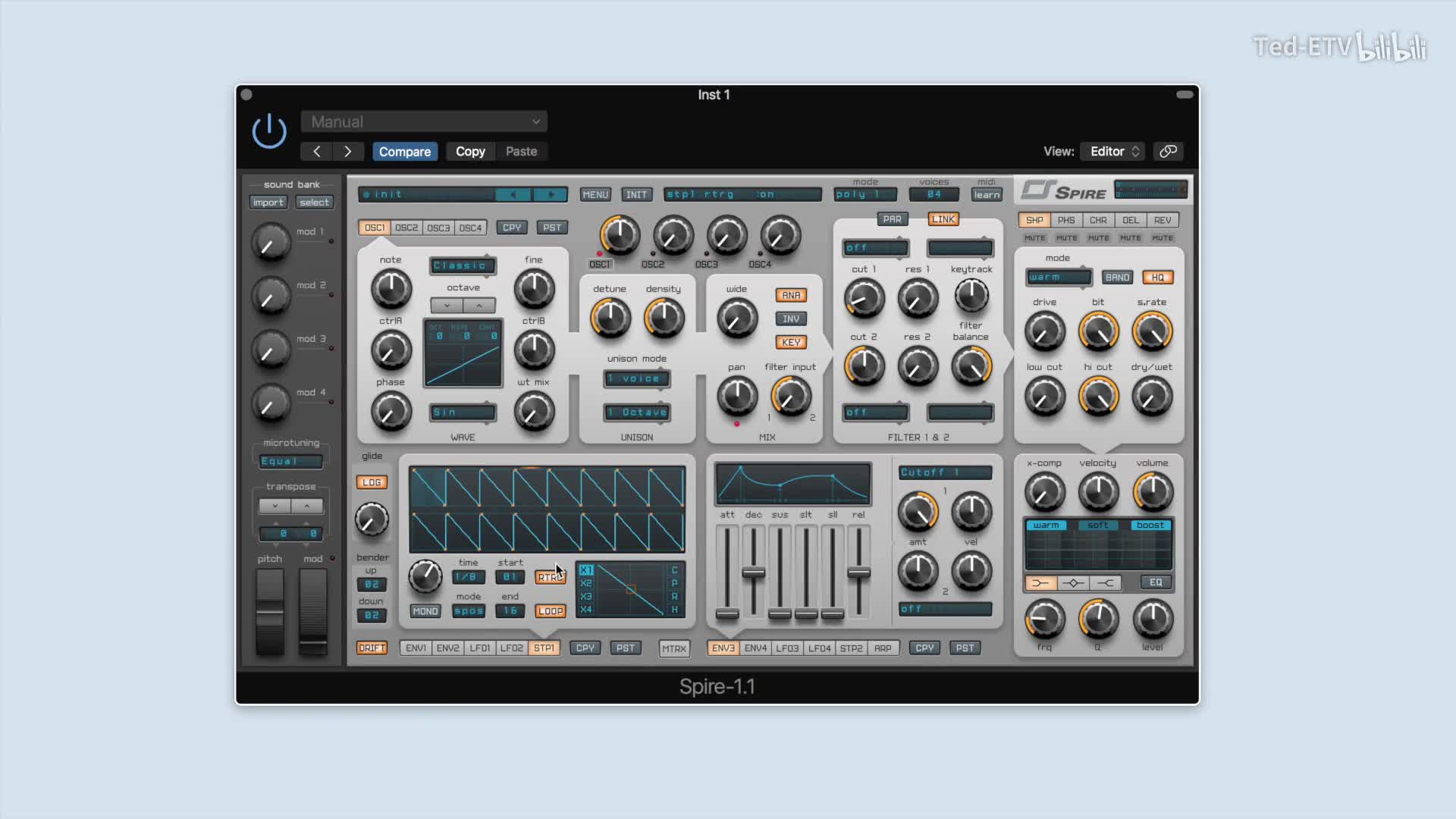Screen dimensions: 1456x819
Task: Open the View Editor dropdown
Action: (1112, 151)
